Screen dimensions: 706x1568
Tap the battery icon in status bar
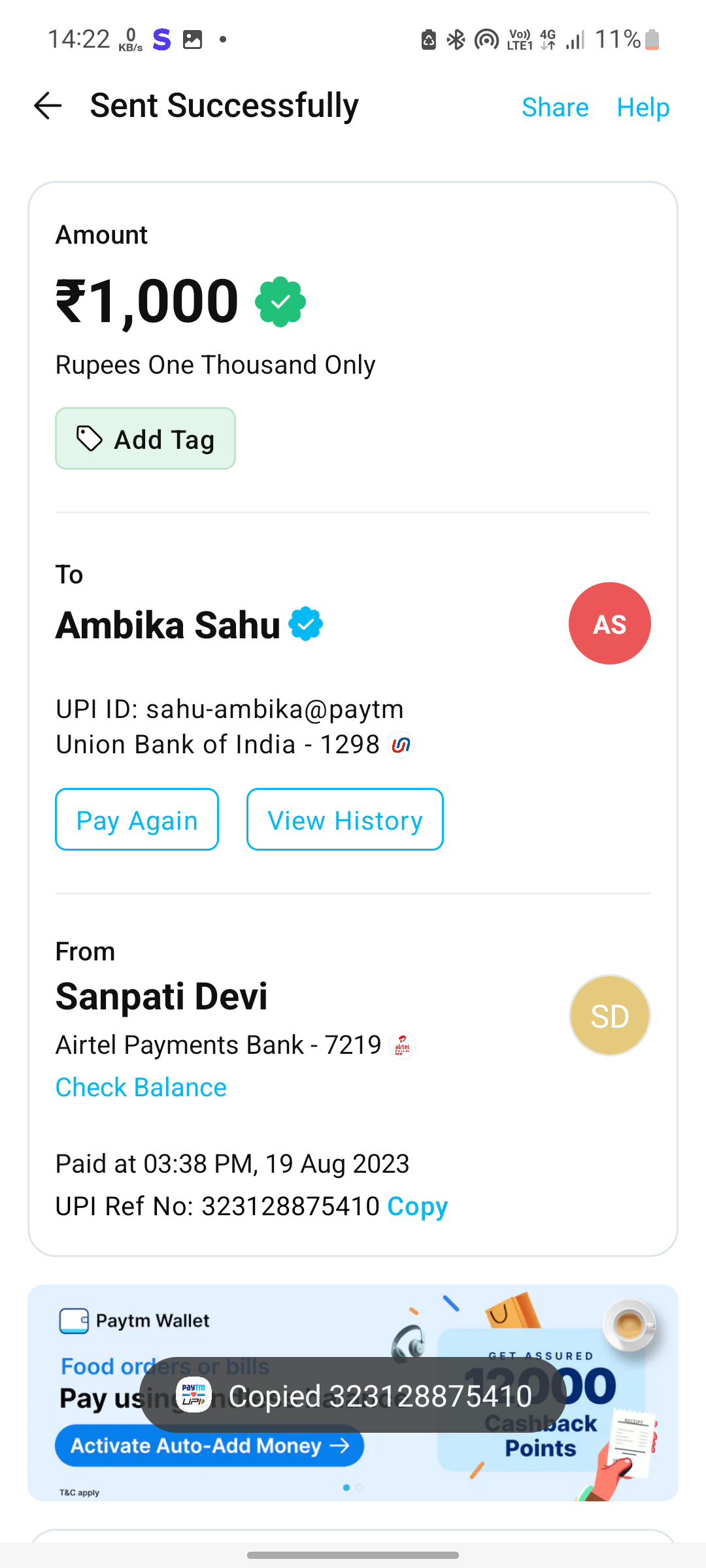(652, 40)
